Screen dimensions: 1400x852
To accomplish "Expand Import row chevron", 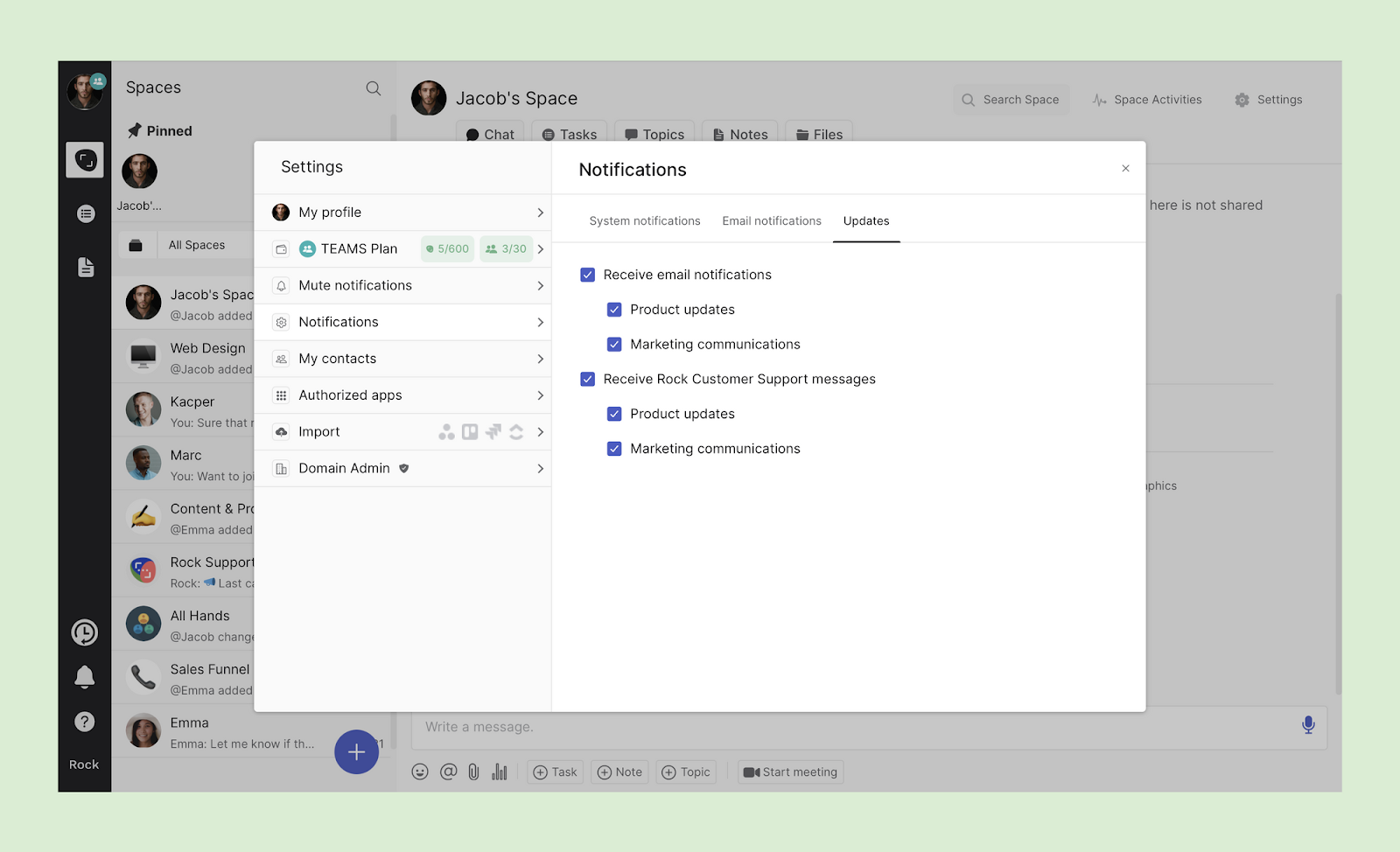I will [540, 432].
